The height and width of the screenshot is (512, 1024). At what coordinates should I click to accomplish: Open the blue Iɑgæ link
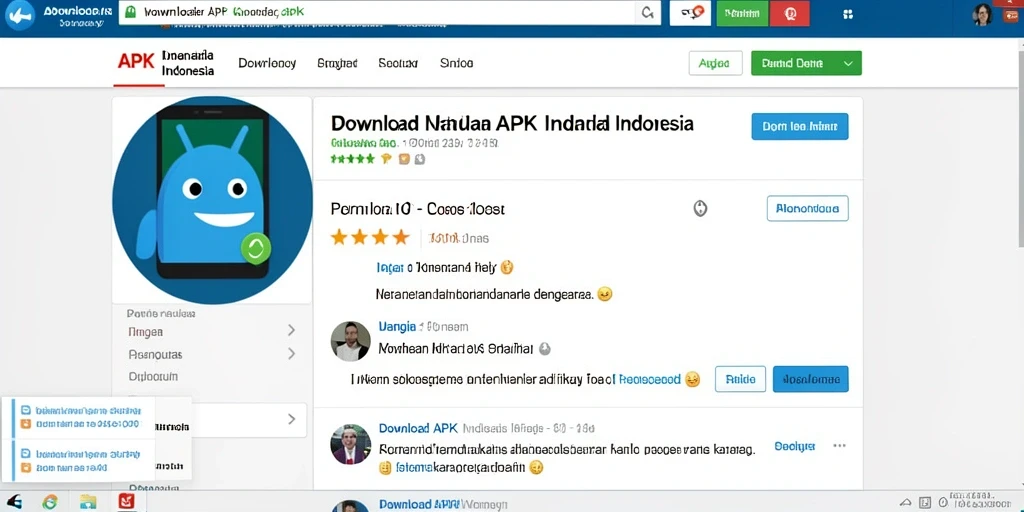[x=391, y=268]
